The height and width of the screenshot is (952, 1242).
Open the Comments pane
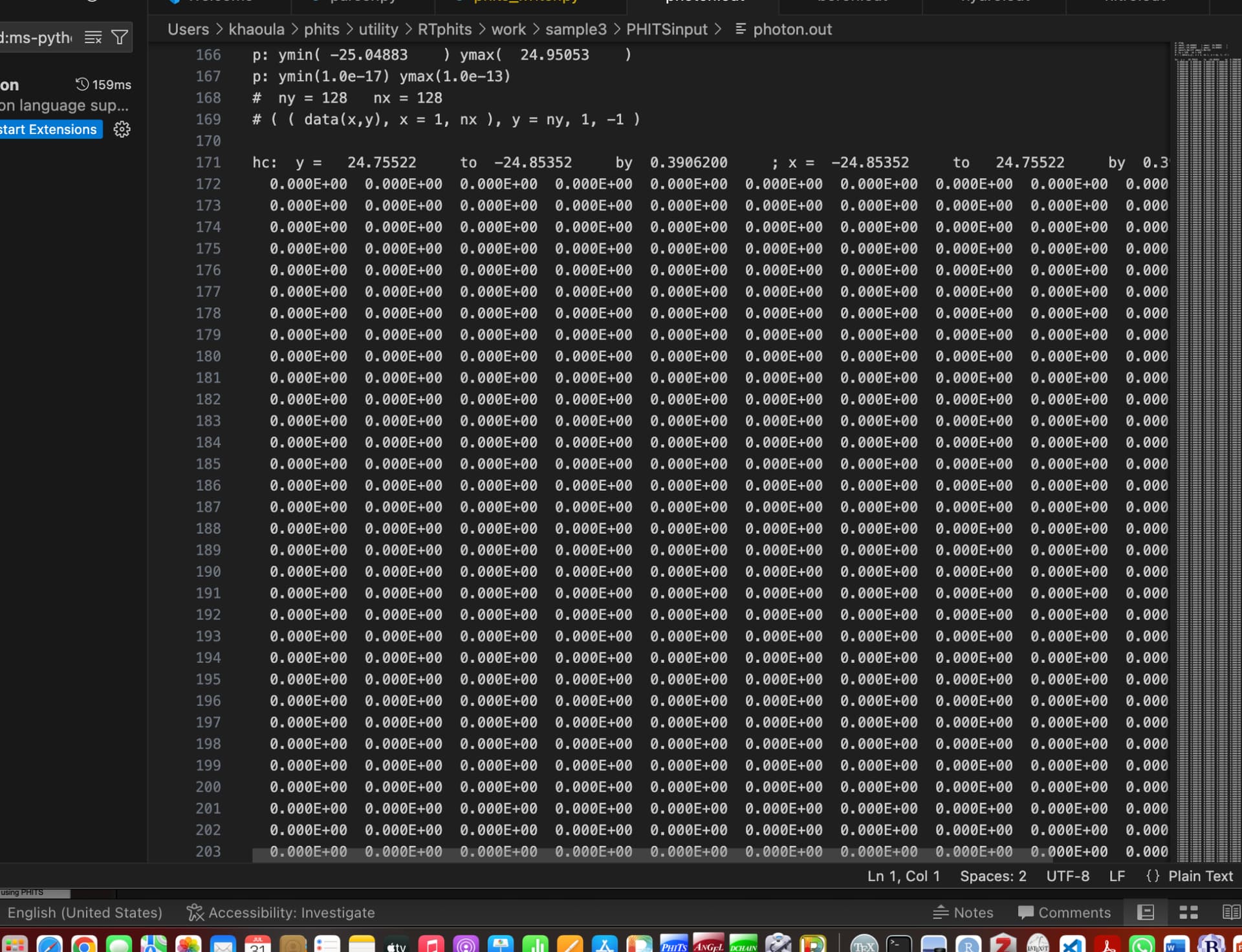point(1064,913)
